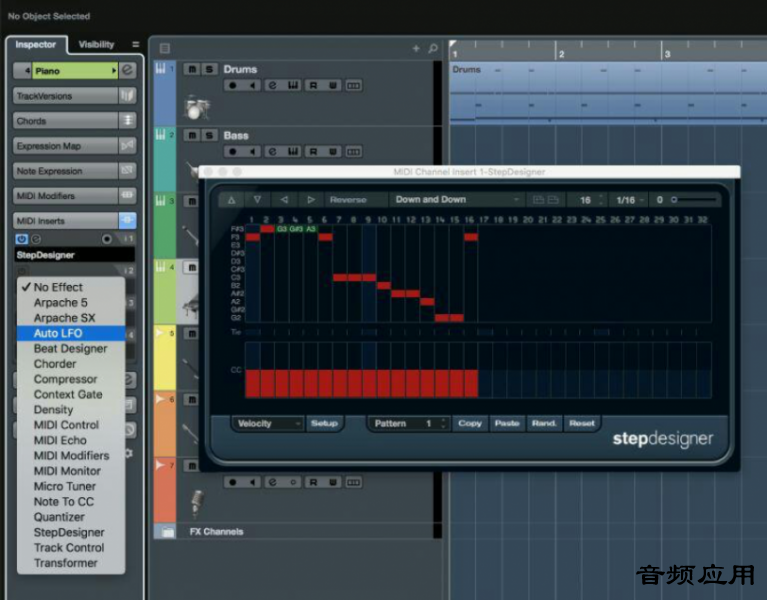767x600 pixels.
Task: Enable read automation on the Drums track
Action: [x=313, y=86]
